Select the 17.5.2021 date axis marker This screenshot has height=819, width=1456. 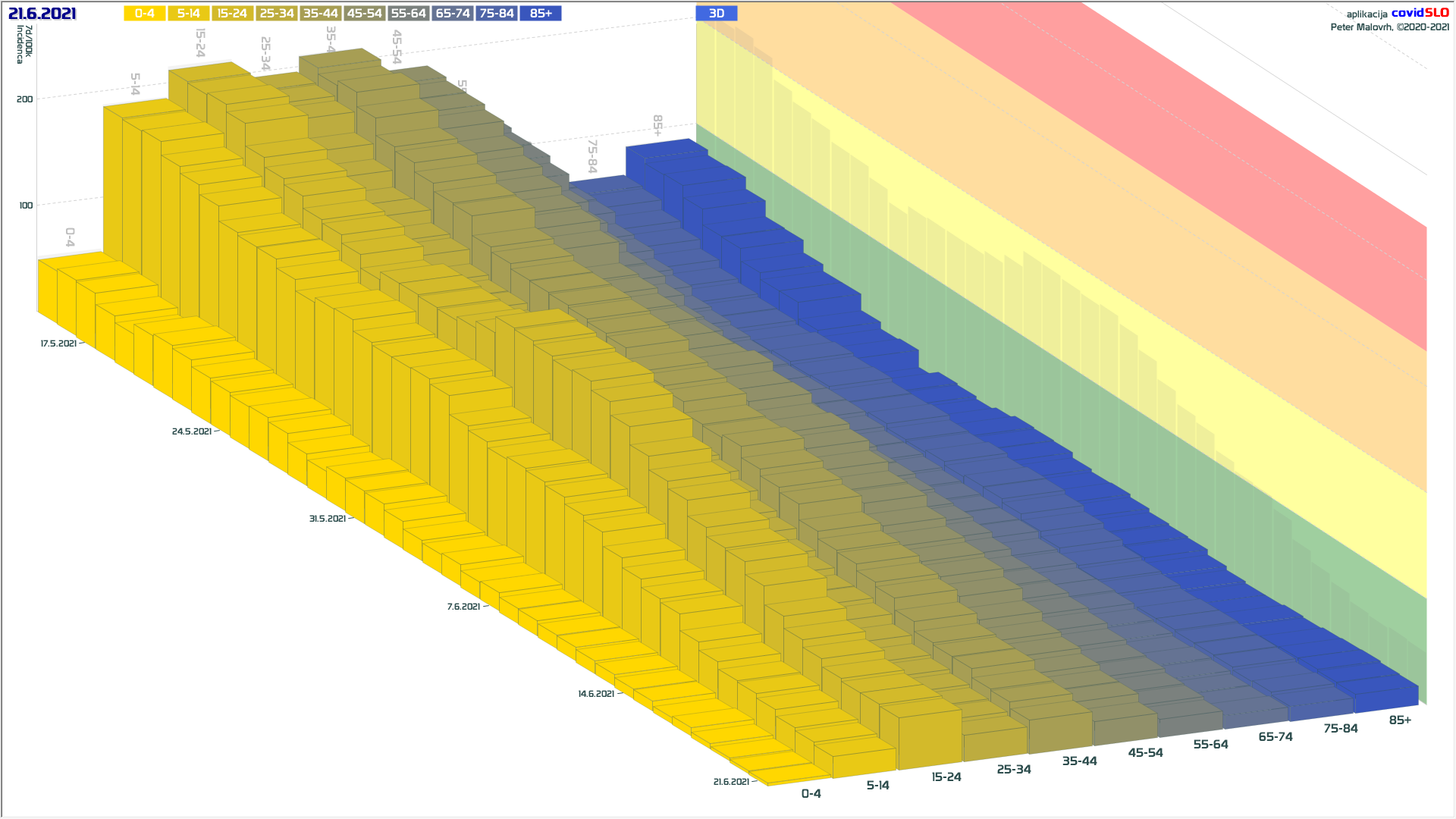click(58, 344)
